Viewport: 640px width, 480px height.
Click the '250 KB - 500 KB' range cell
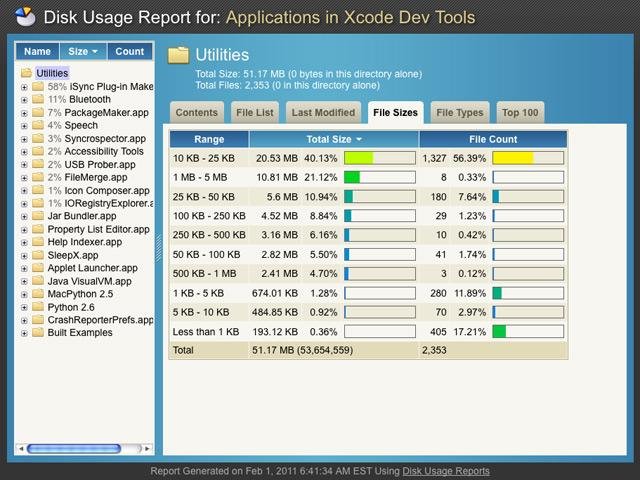click(209, 235)
